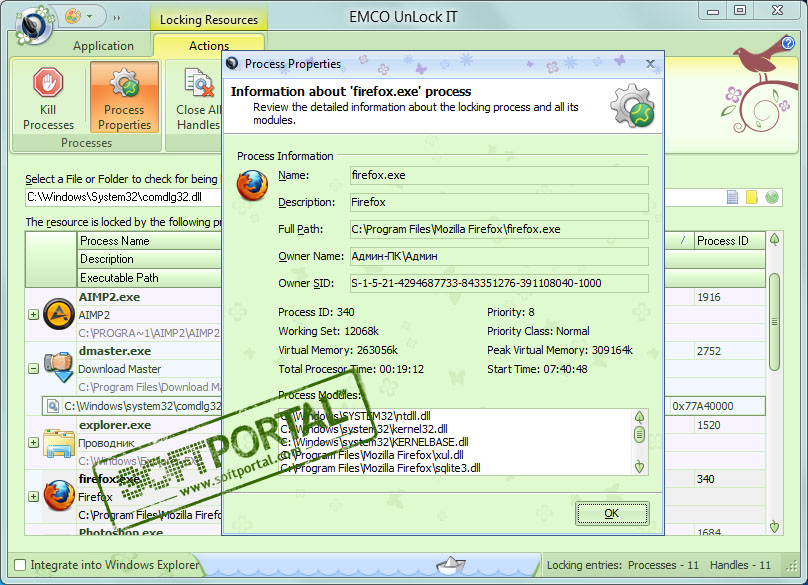The height and width of the screenshot is (585, 808).
Task: Open the skin palette quick-access icon
Action: [73, 16]
